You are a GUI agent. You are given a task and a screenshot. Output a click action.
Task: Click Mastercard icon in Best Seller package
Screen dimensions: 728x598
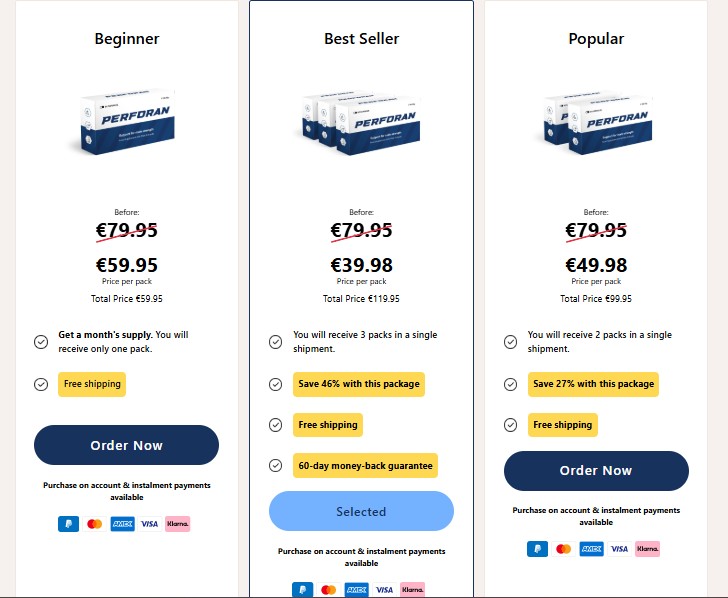point(330,589)
